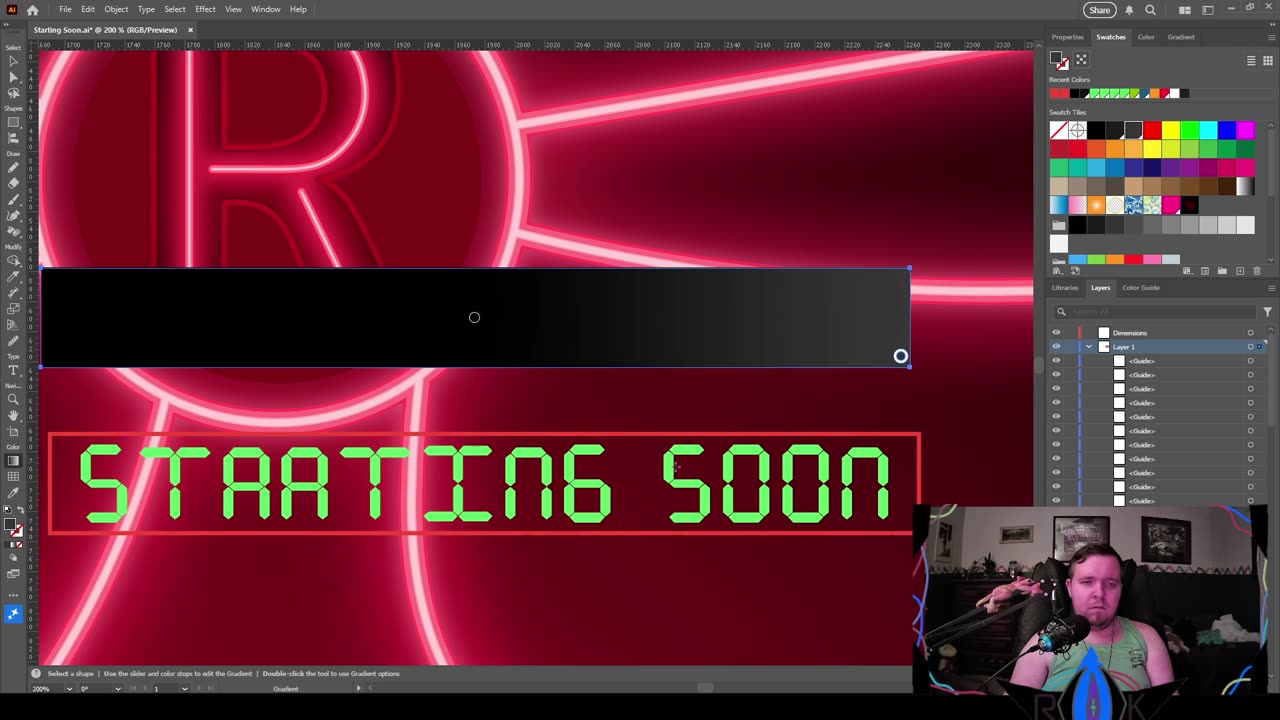The height and width of the screenshot is (720, 1280).
Task: Choose the red swatch in Swatch Tiles
Action: tap(1152, 130)
